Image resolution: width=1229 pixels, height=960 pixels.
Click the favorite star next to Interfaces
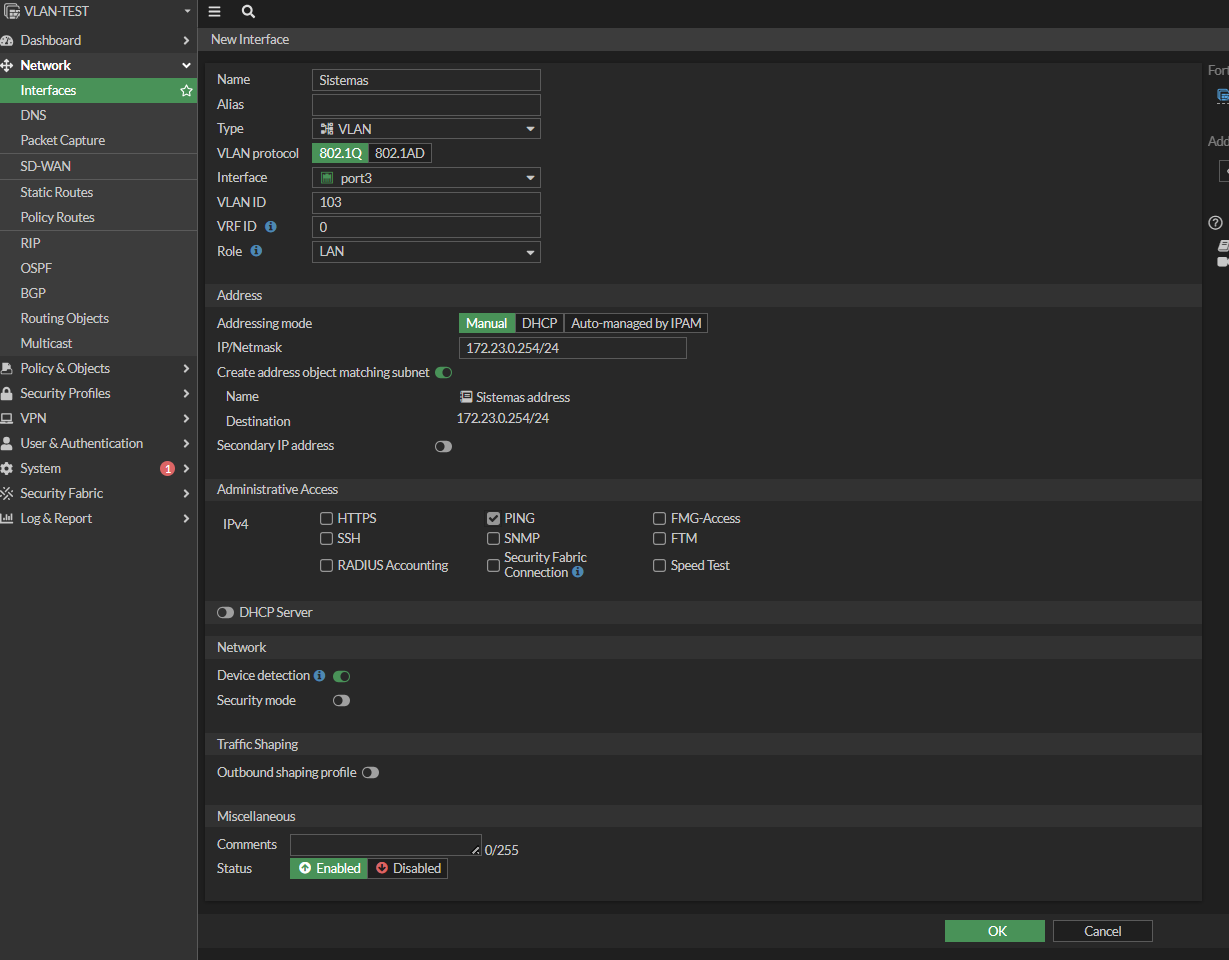point(186,90)
